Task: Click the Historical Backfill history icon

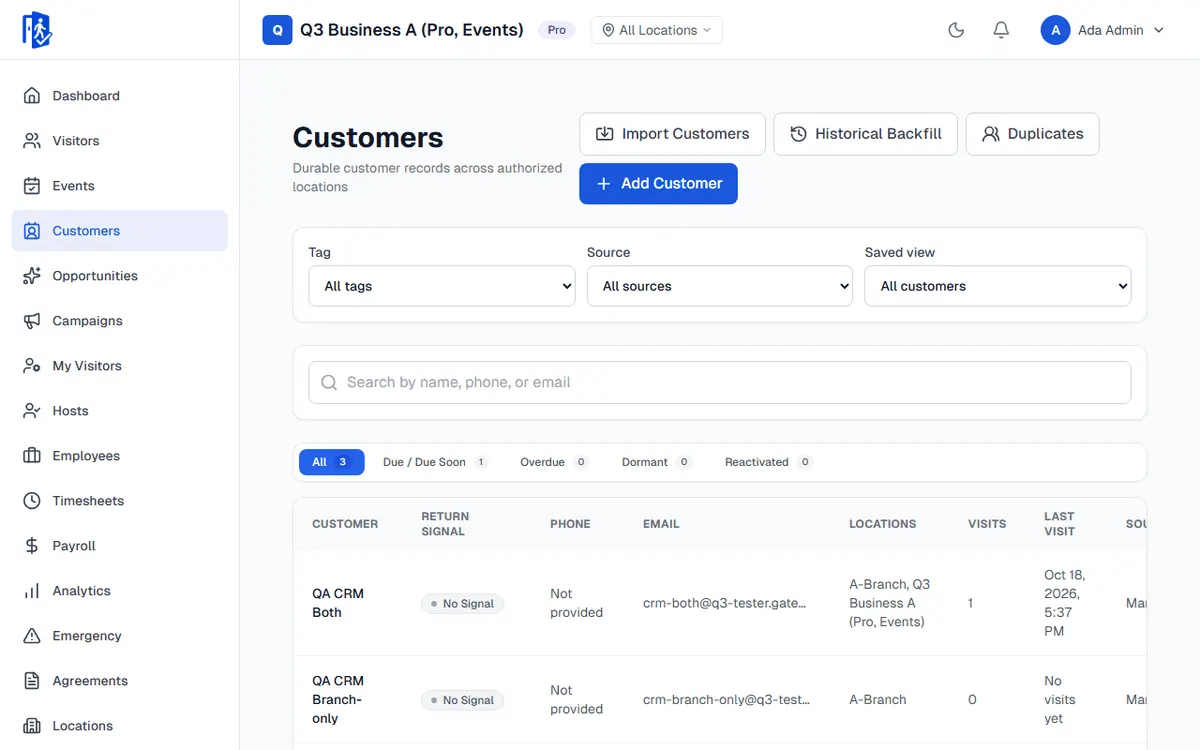Action: [798, 134]
